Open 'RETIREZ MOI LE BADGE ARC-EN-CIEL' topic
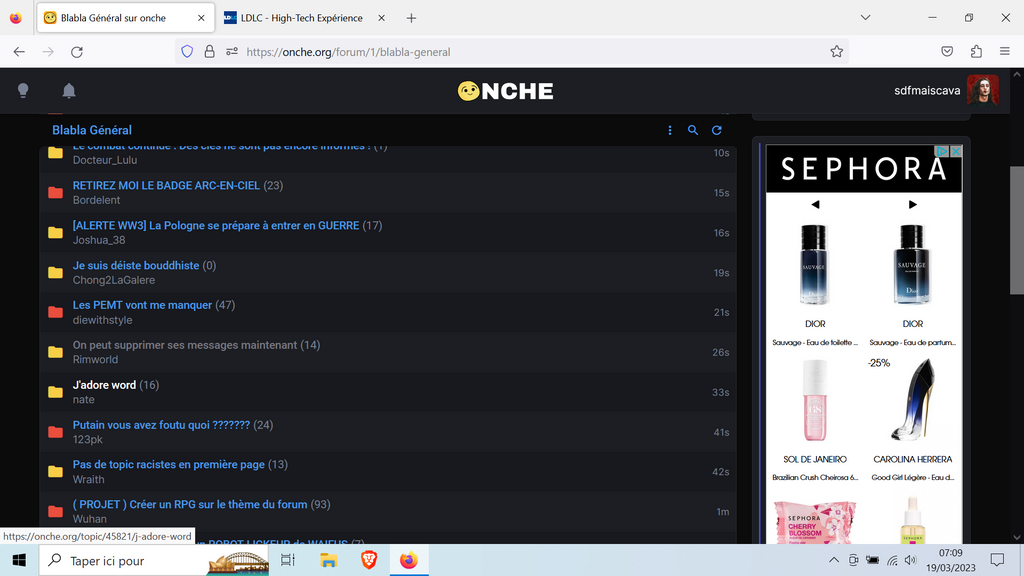 166,186
